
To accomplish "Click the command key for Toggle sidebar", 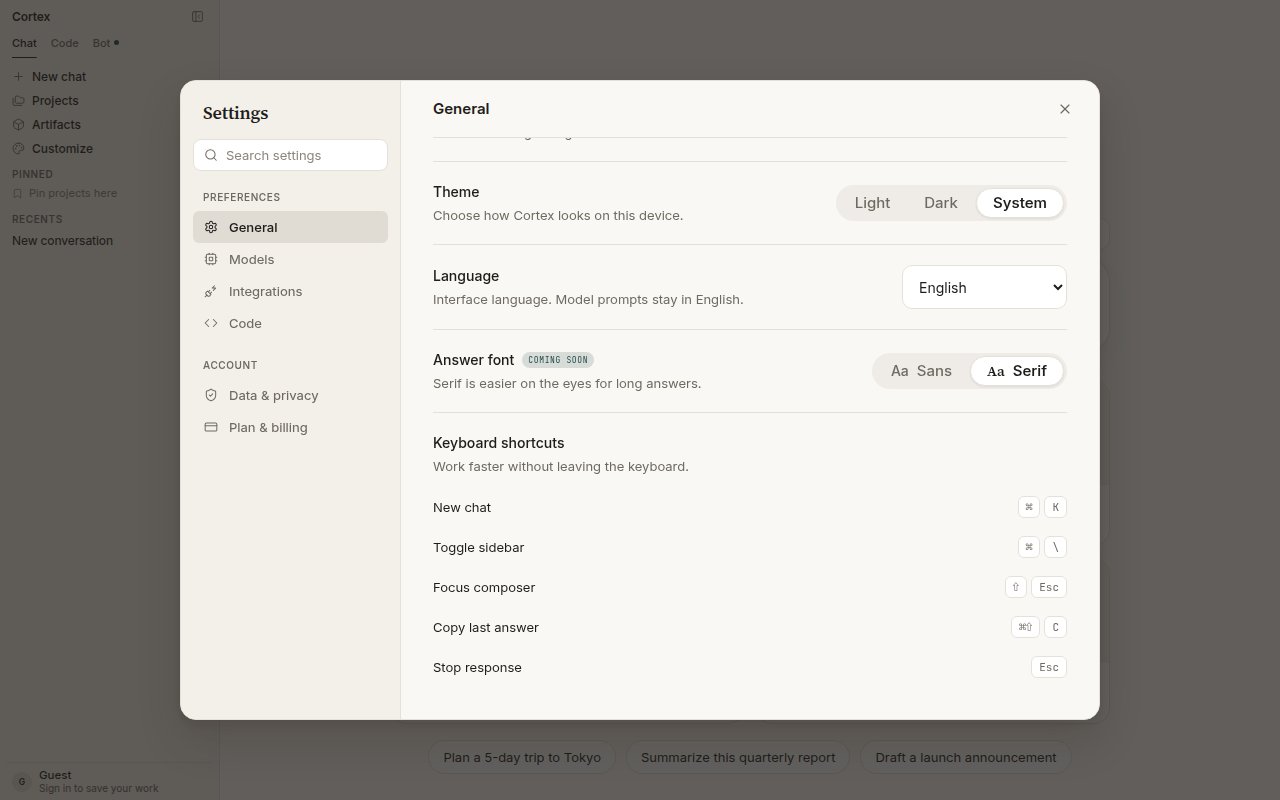I will click(x=1028, y=547).
